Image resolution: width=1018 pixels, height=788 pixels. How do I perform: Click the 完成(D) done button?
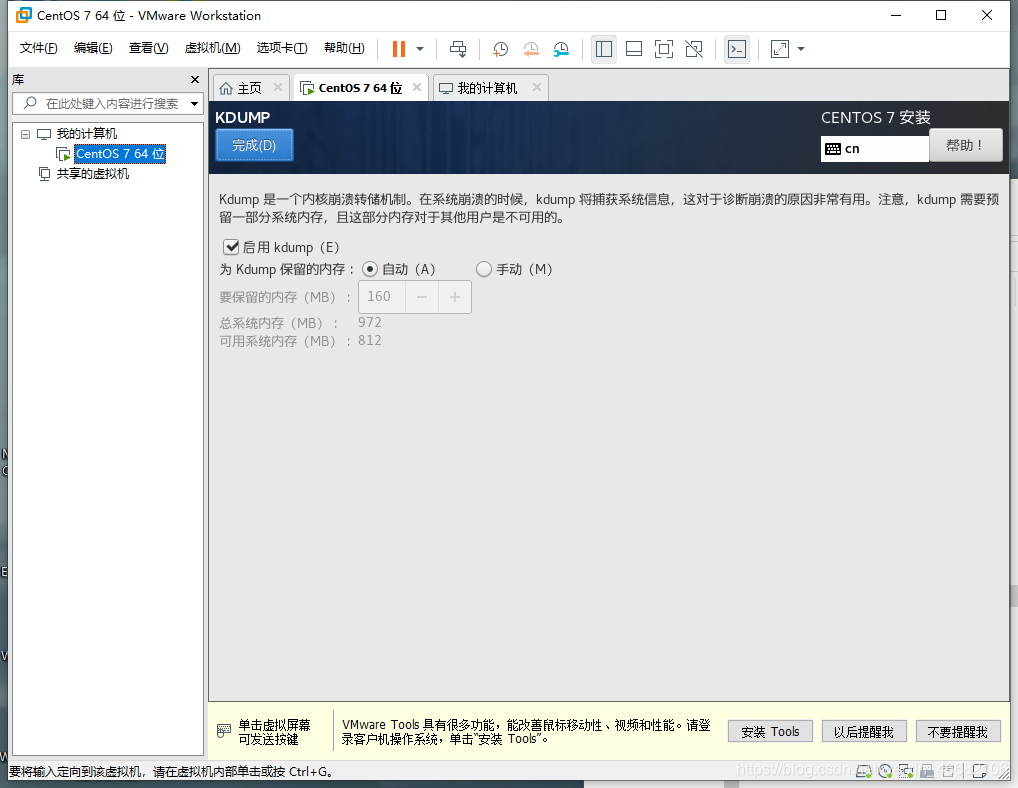click(x=254, y=145)
